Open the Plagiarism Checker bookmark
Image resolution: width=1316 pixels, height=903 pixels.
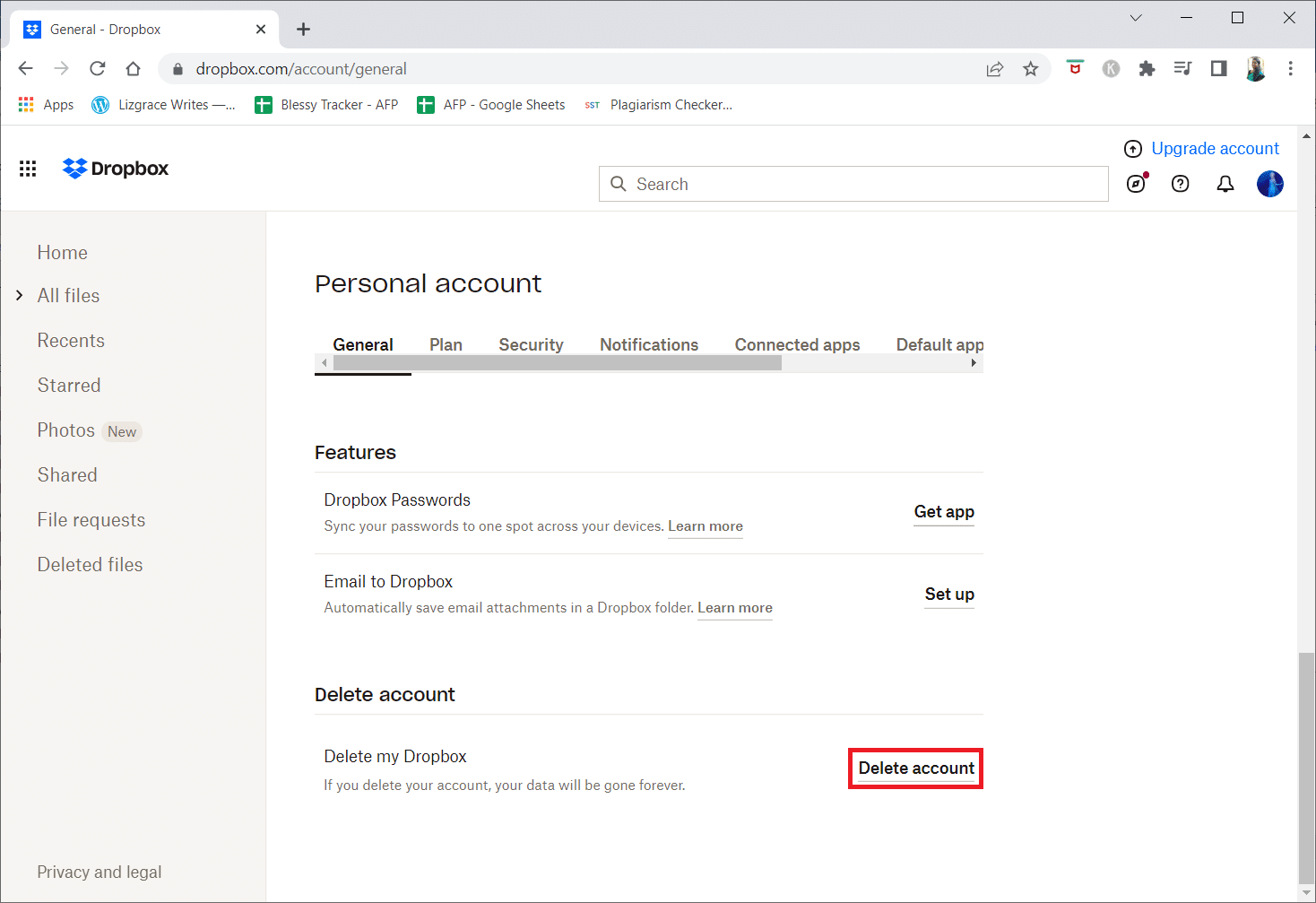tap(658, 105)
